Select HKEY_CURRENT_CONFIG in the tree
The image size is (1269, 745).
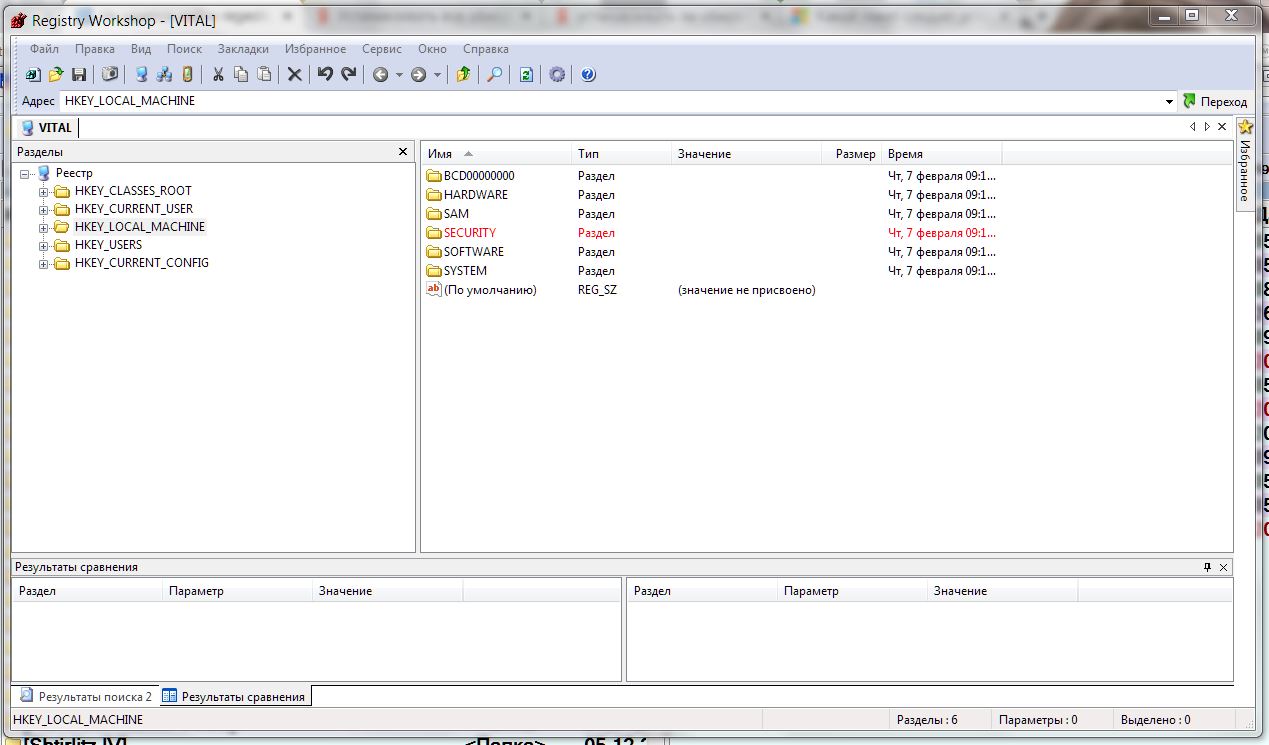coord(142,264)
